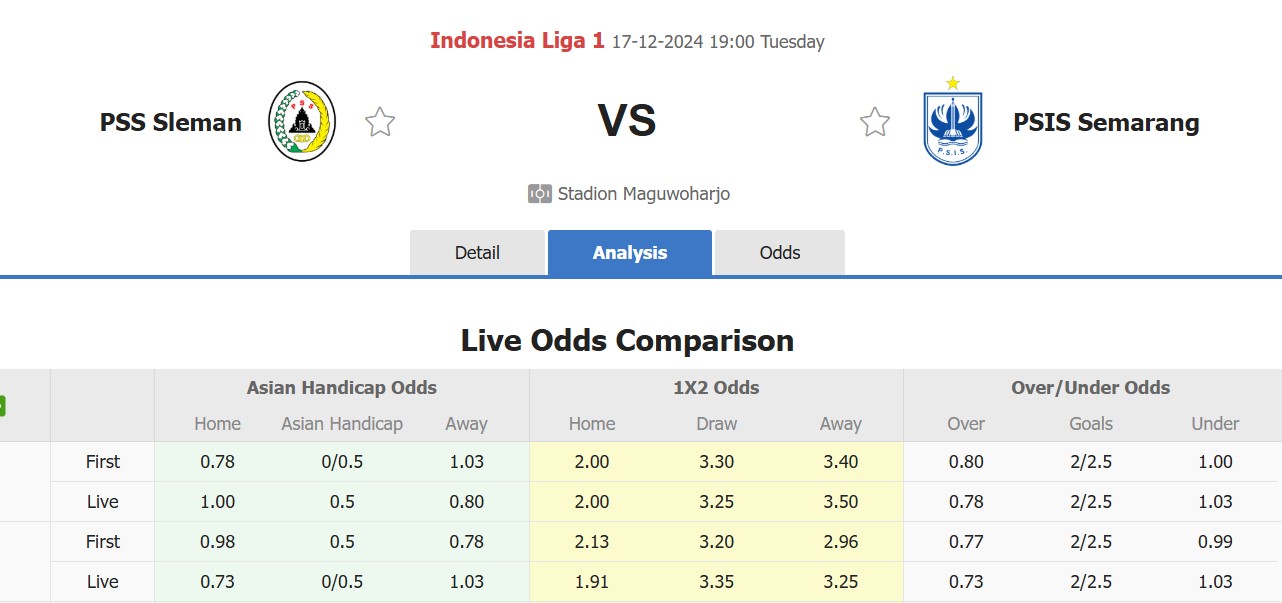Screen dimensions: 1282x603
Task: Open the Odds tab
Action: pyautogui.click(x=779, y=253)
